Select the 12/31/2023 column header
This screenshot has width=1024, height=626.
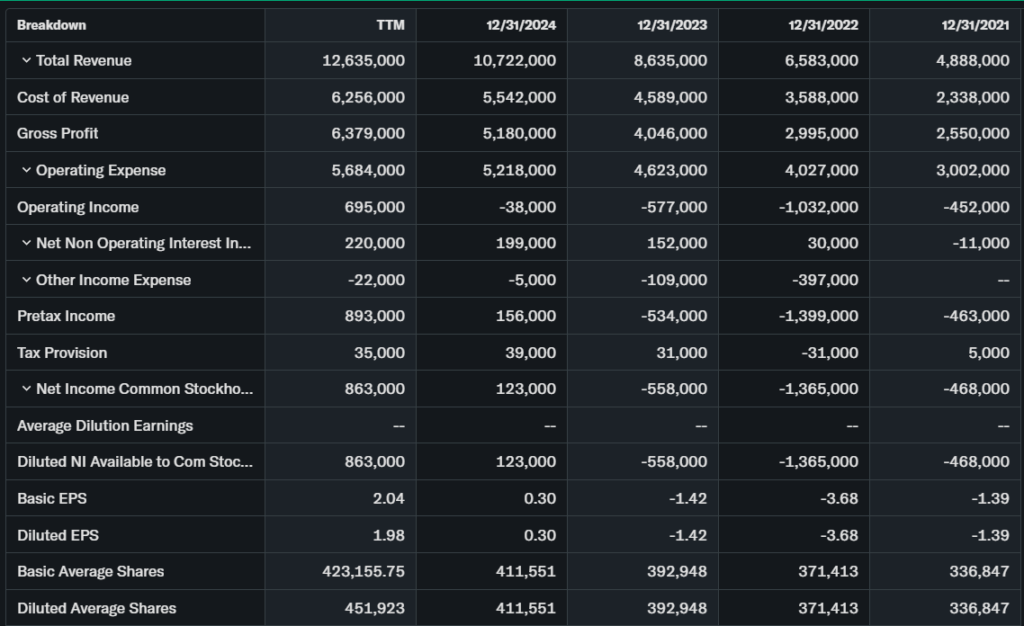[671, 25]
